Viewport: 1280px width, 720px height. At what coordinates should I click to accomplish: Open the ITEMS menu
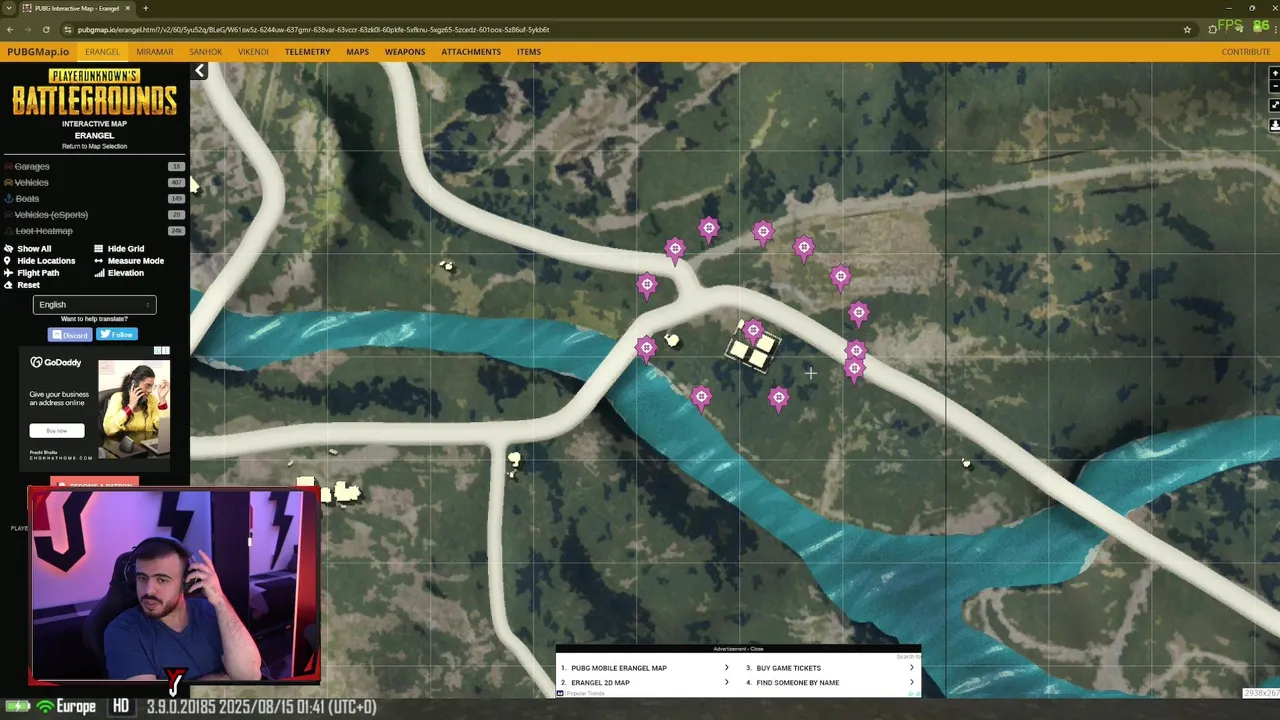tap(529, 52)
